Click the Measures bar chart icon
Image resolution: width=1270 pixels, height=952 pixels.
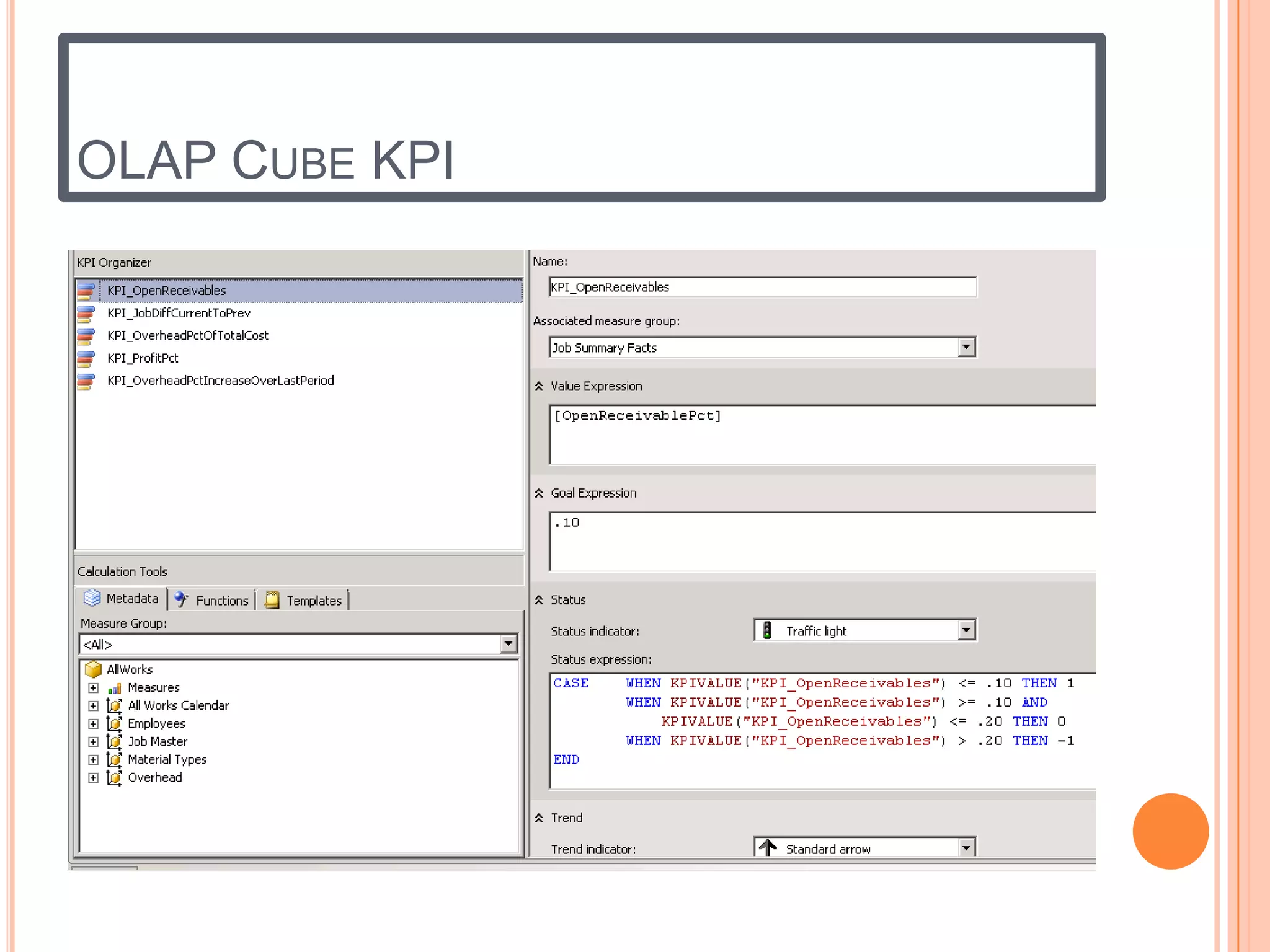115,689
